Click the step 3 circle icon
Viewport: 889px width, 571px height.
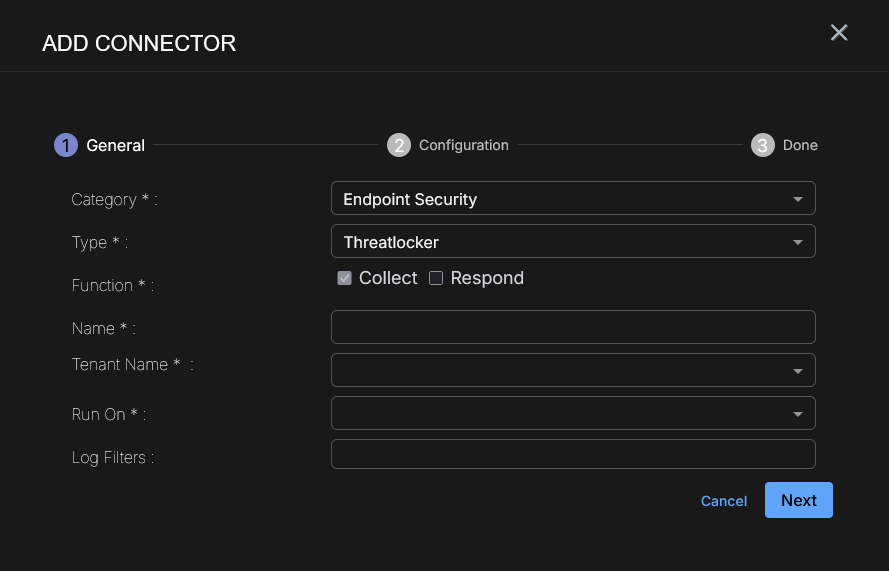(763, 145)
